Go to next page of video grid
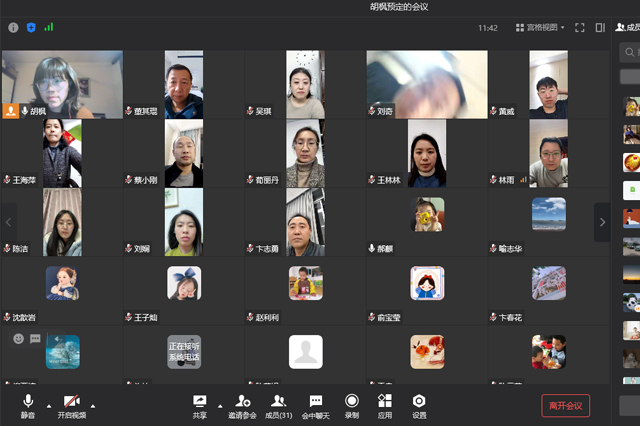The height and width of the screenshot is (426, 640). coord(601,222)
